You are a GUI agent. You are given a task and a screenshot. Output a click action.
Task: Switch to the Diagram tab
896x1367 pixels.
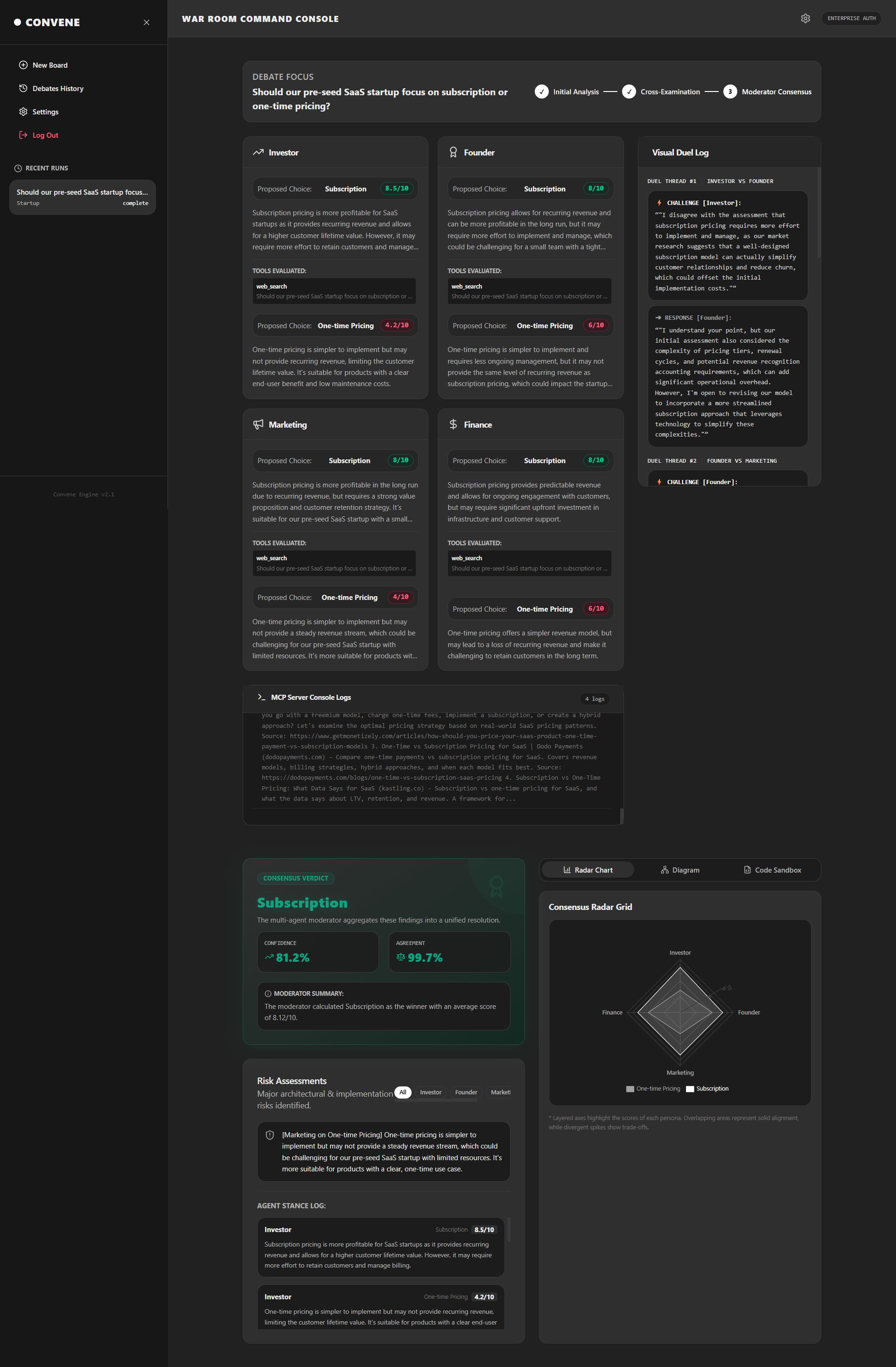pyautogui.click(x=679, y=870)
